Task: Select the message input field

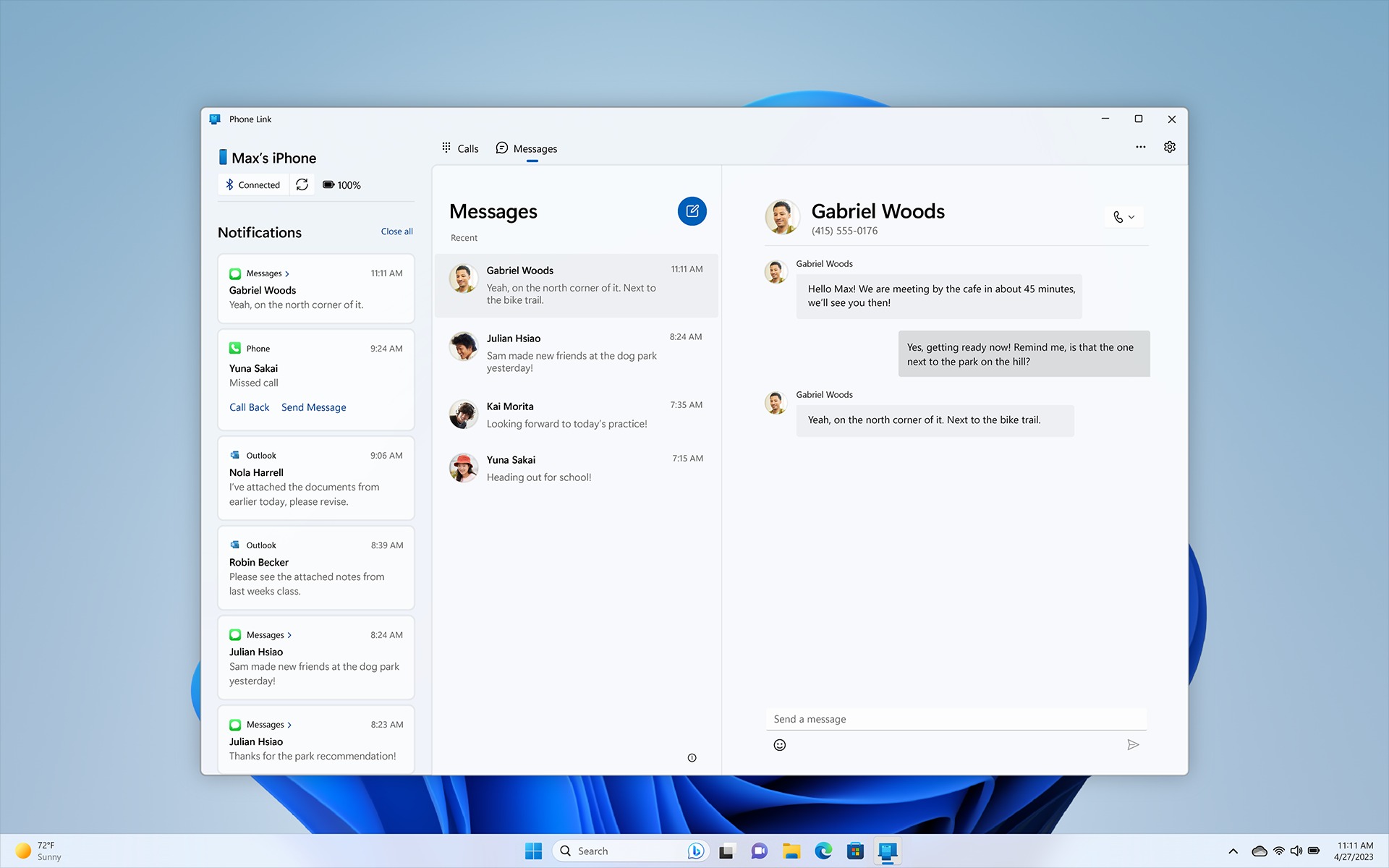Action: click(955, 718)
